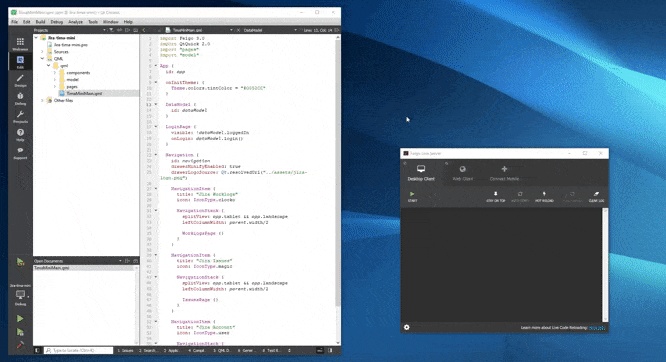Screen dimensions: 666x362
Task: Open the Debug mode icon in sidebar
Action: 20,99
